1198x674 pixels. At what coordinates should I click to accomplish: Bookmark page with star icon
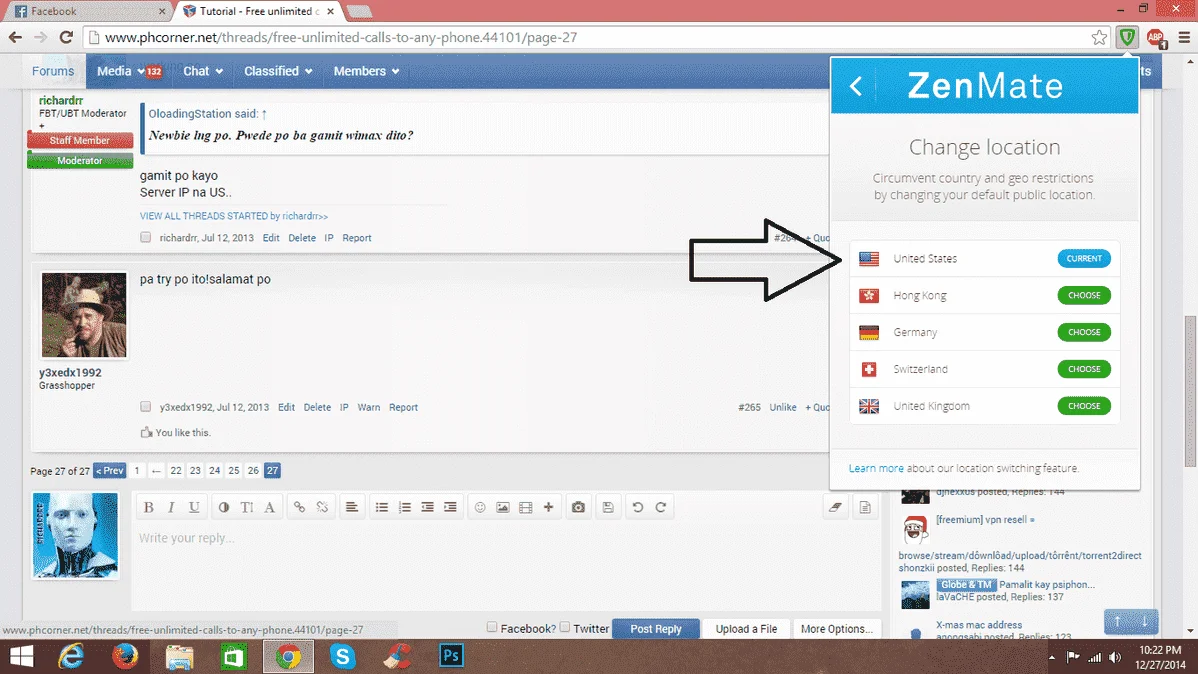(x=1099, y=37)
